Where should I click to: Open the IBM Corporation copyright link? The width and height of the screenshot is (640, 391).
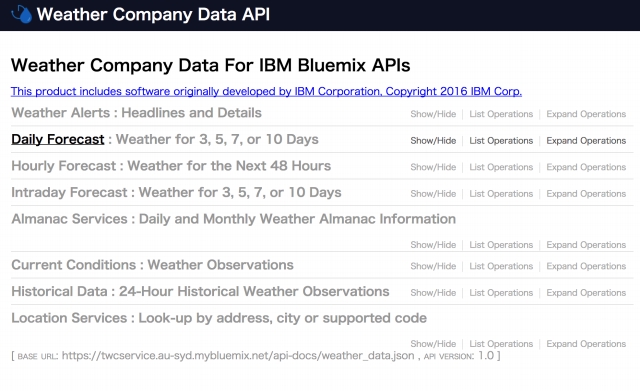tap(266, 91)
